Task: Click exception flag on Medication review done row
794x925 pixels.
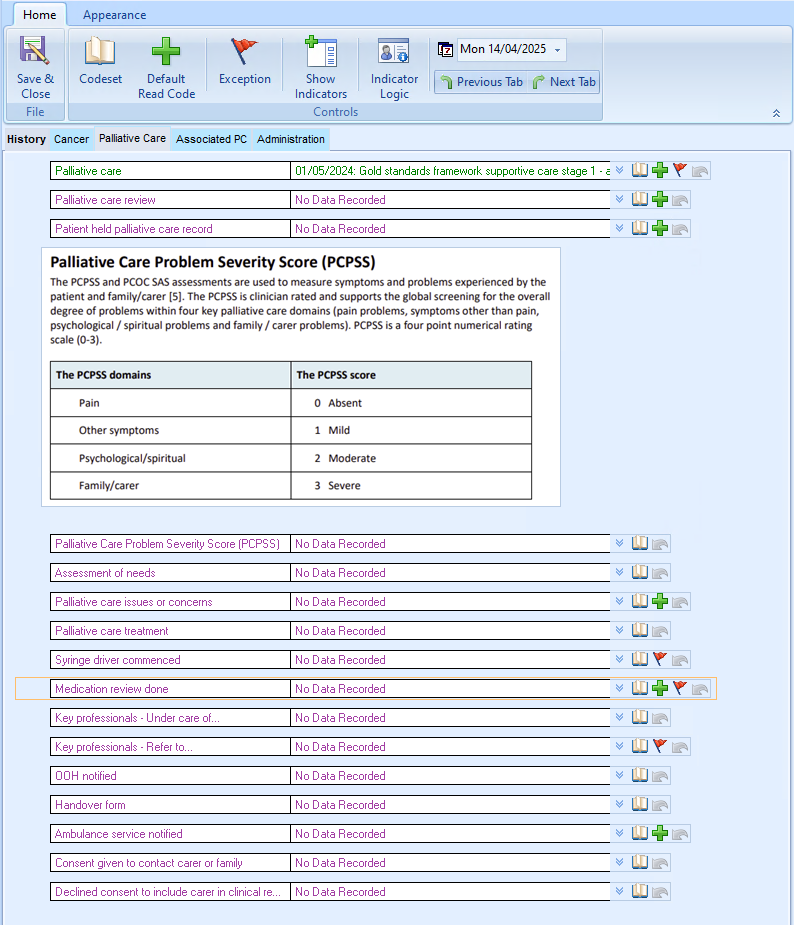Action: pos(680,688)
